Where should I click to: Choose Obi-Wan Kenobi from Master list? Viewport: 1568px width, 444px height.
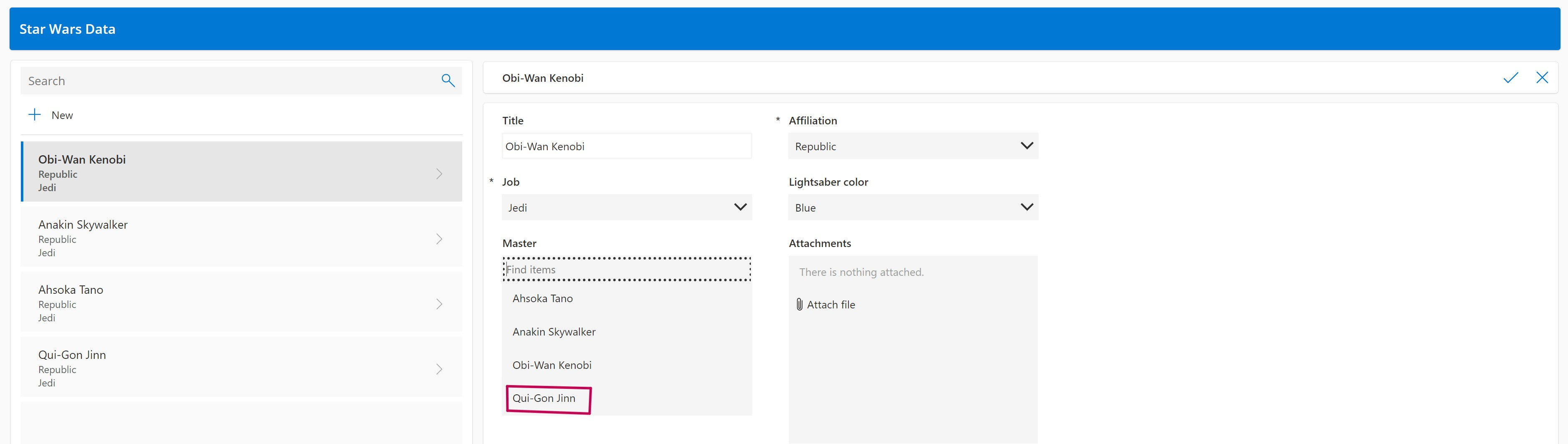[x=627, y=366]
